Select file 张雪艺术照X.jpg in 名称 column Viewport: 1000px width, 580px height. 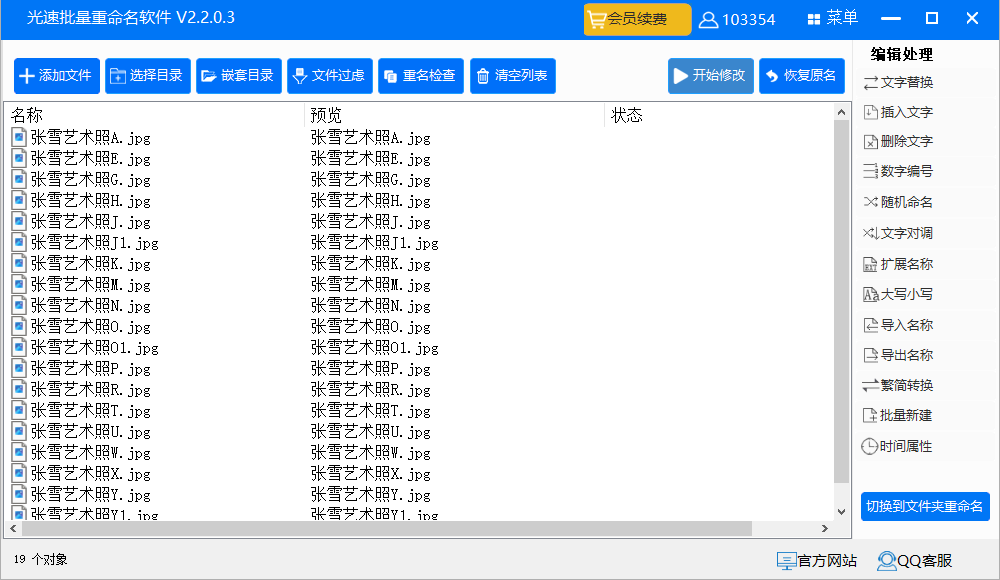click(91, 475)
